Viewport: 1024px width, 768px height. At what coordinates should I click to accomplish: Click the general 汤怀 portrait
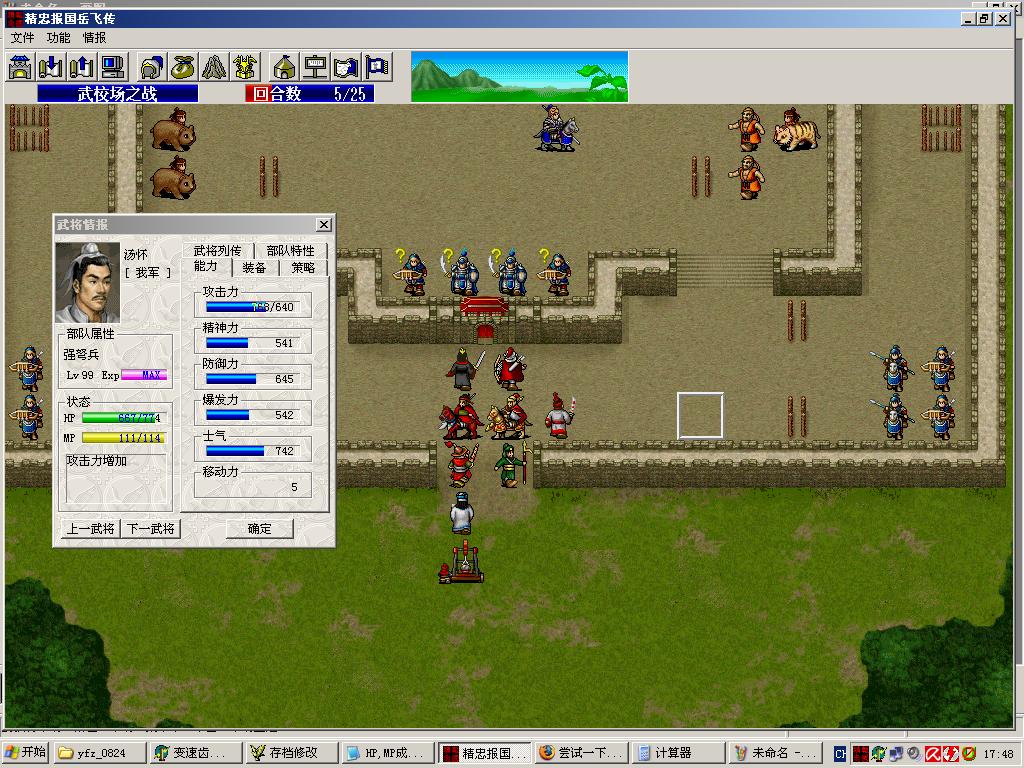click(88, 282)
